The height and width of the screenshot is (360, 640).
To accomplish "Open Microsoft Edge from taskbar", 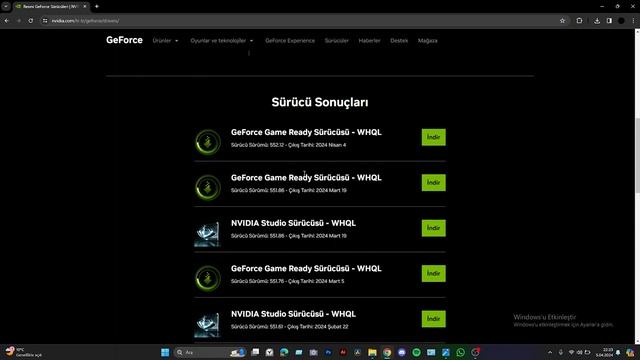I will click(284, 352).
